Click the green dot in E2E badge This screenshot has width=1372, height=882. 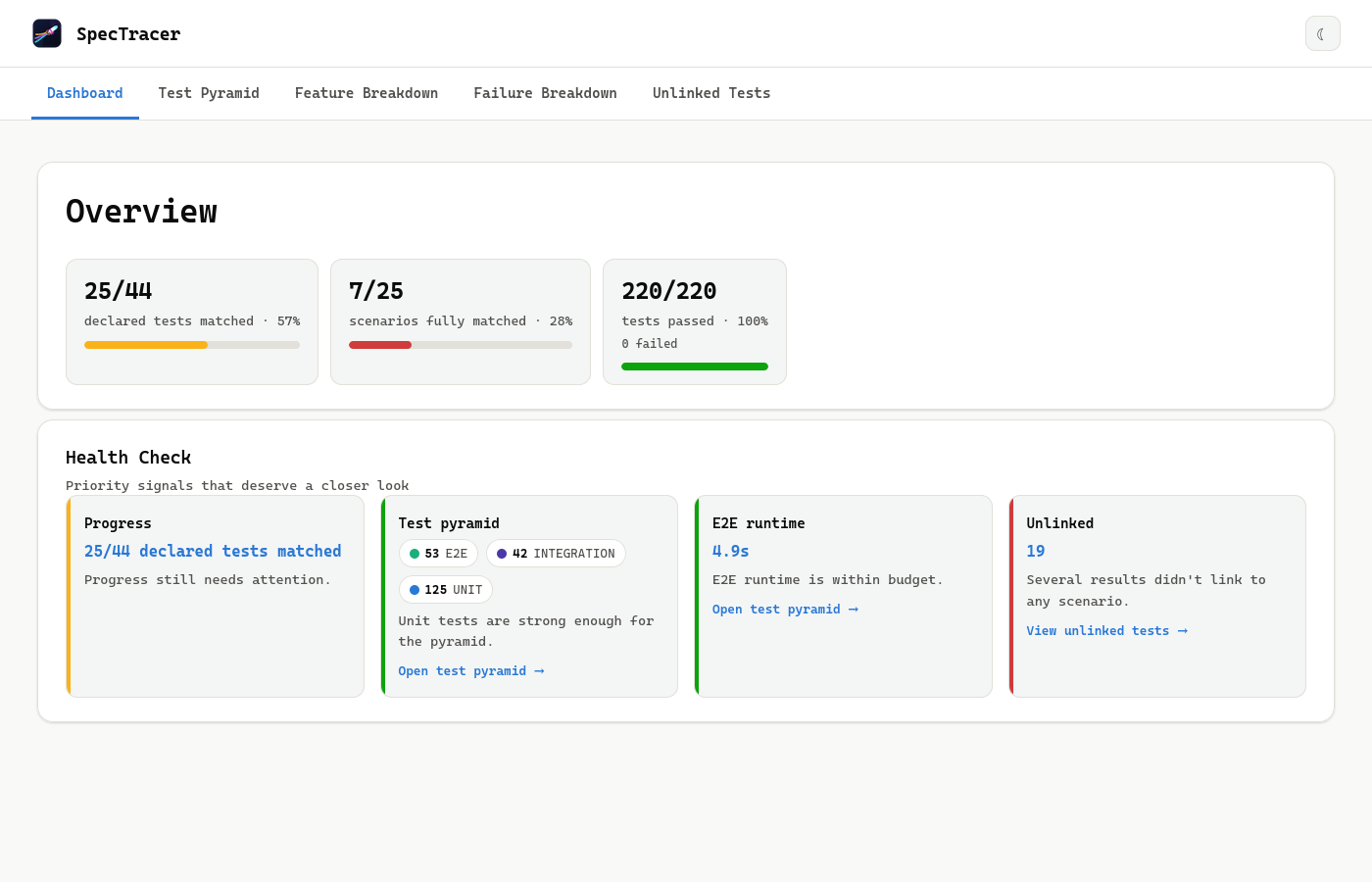point(415,554)
